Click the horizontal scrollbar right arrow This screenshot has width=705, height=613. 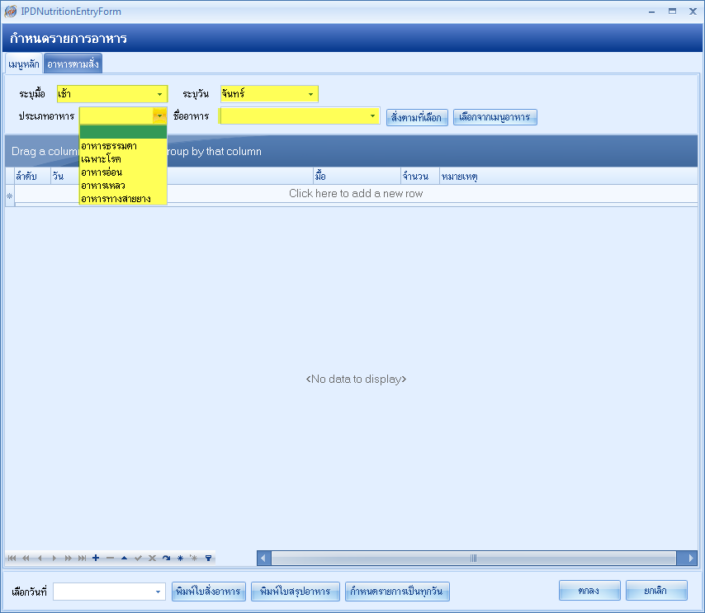coord(689,558)
